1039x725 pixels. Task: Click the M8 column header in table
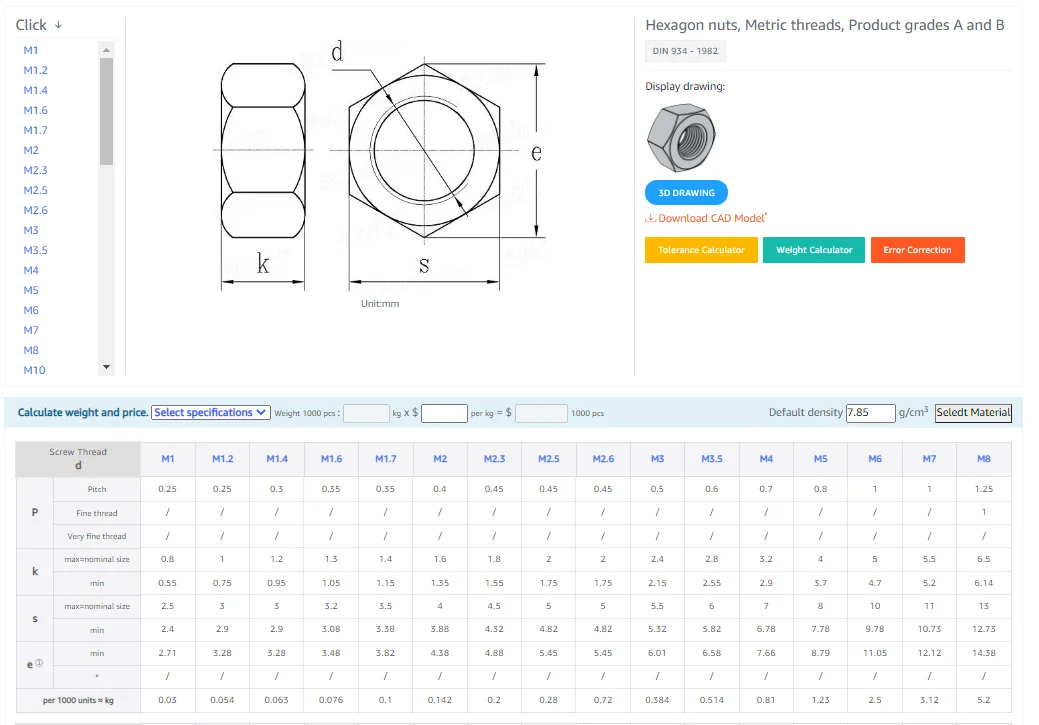(983, 459)
